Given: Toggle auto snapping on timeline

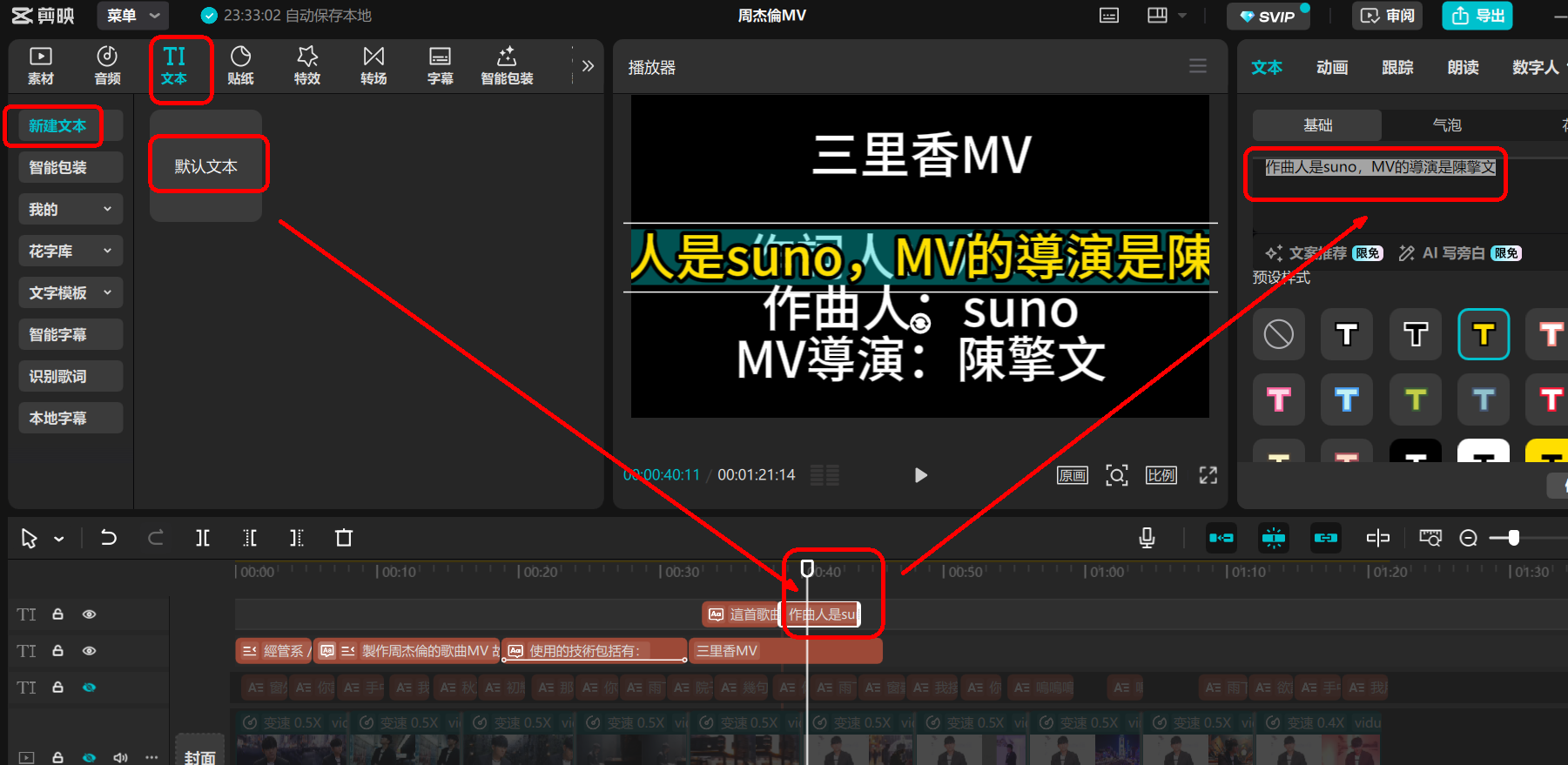Looking at the screenshot, I should (1274, 538).
